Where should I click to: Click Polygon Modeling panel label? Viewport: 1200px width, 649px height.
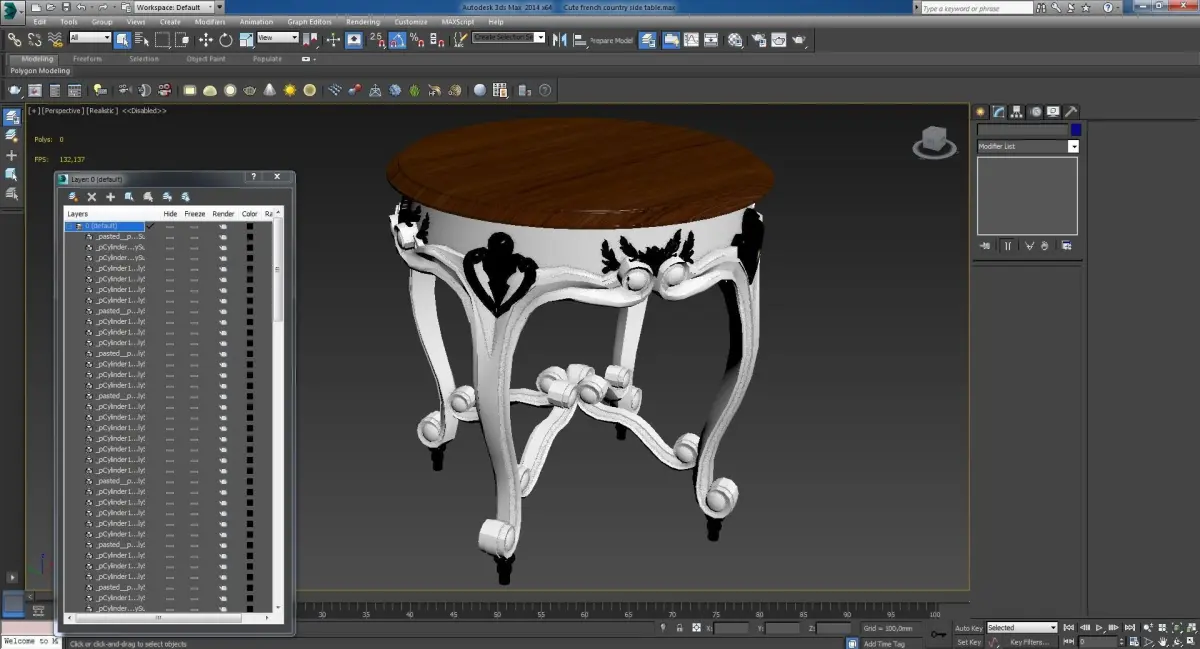40,71
